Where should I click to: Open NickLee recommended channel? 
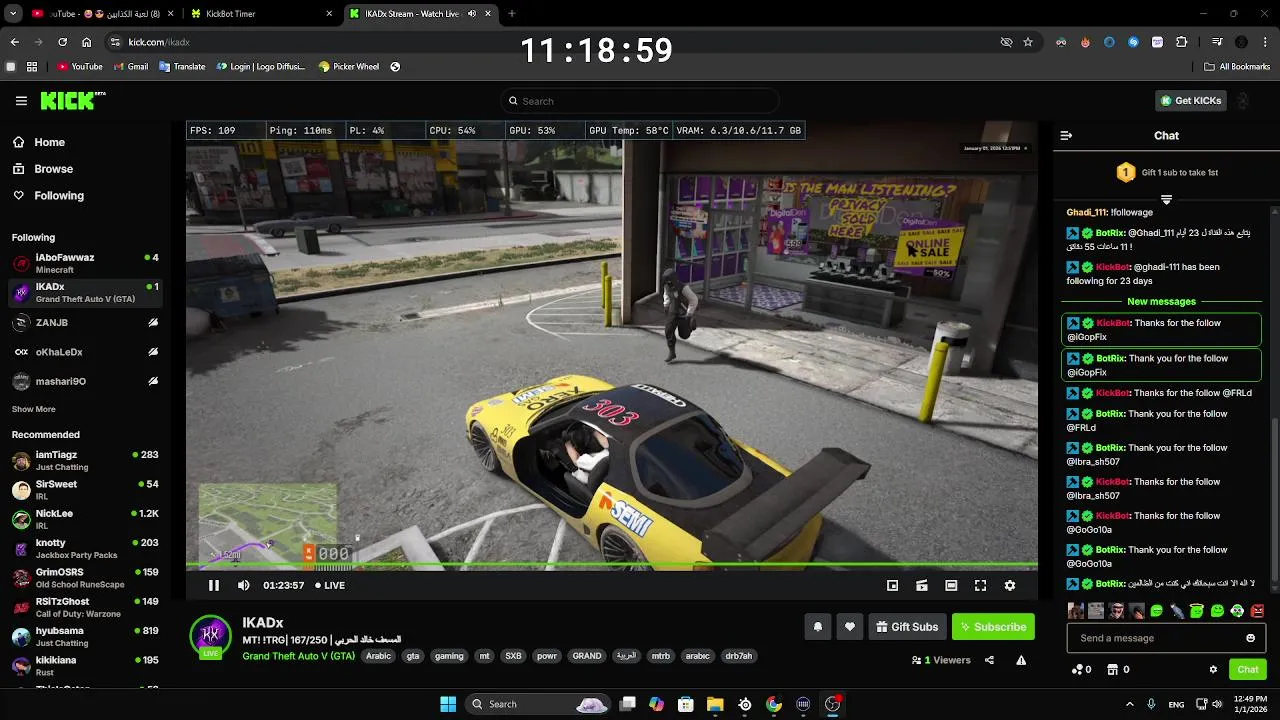pyautogui.click(x=85, y=519)
